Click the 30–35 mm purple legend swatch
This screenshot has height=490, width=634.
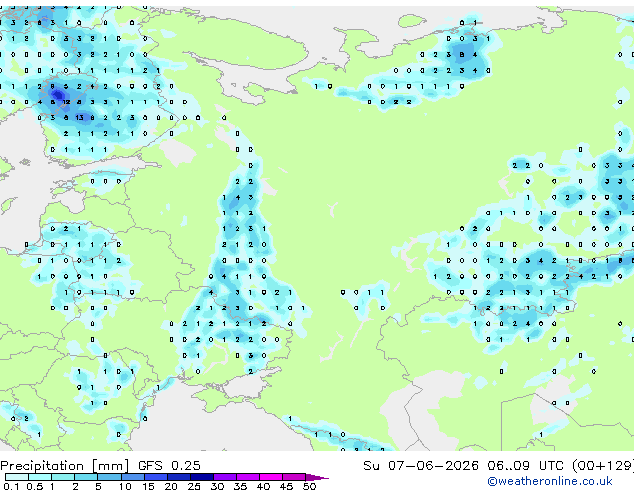(x=225, y=477)
